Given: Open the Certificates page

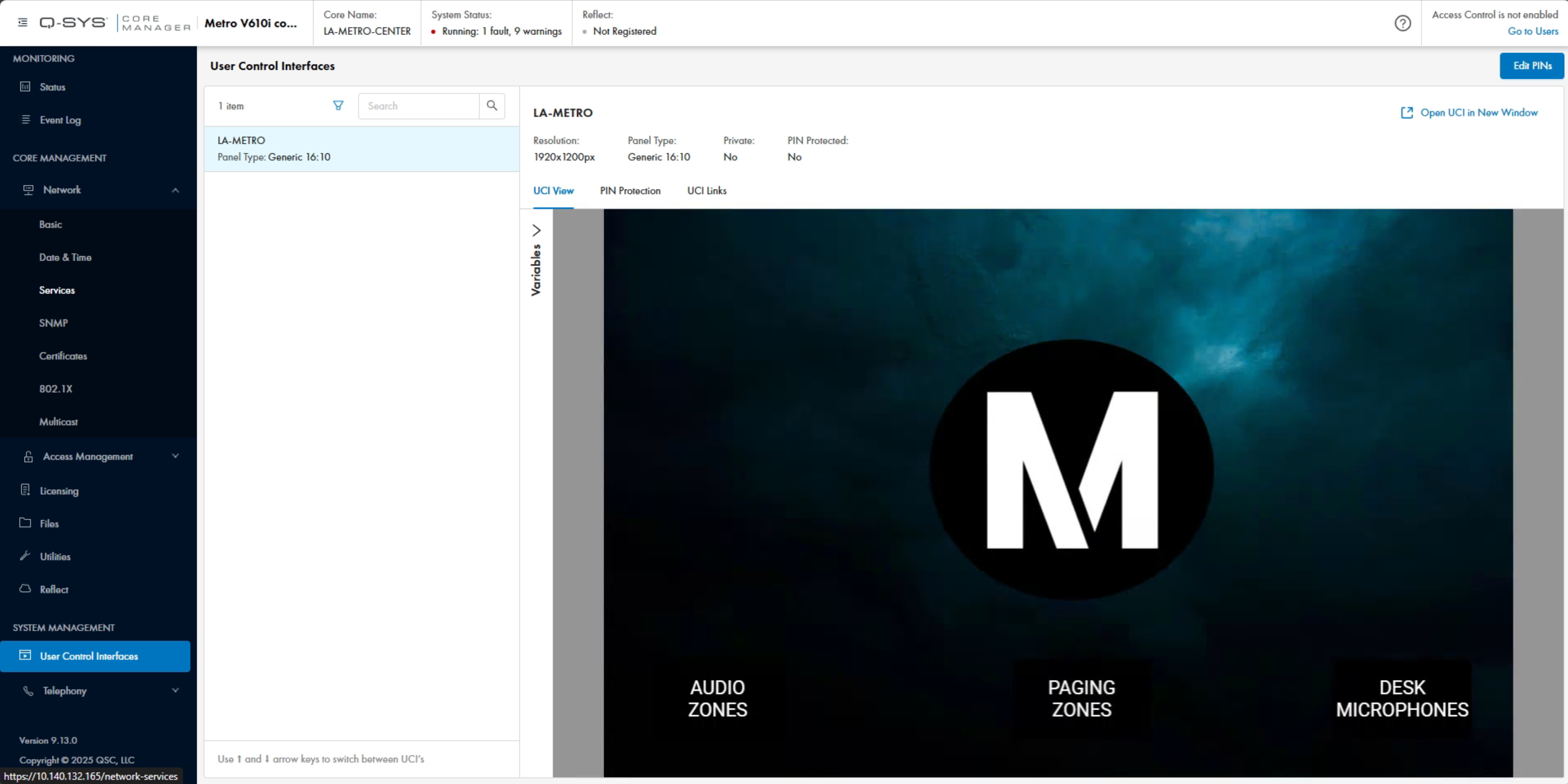Looking at the screenshot, I should 63,356.
